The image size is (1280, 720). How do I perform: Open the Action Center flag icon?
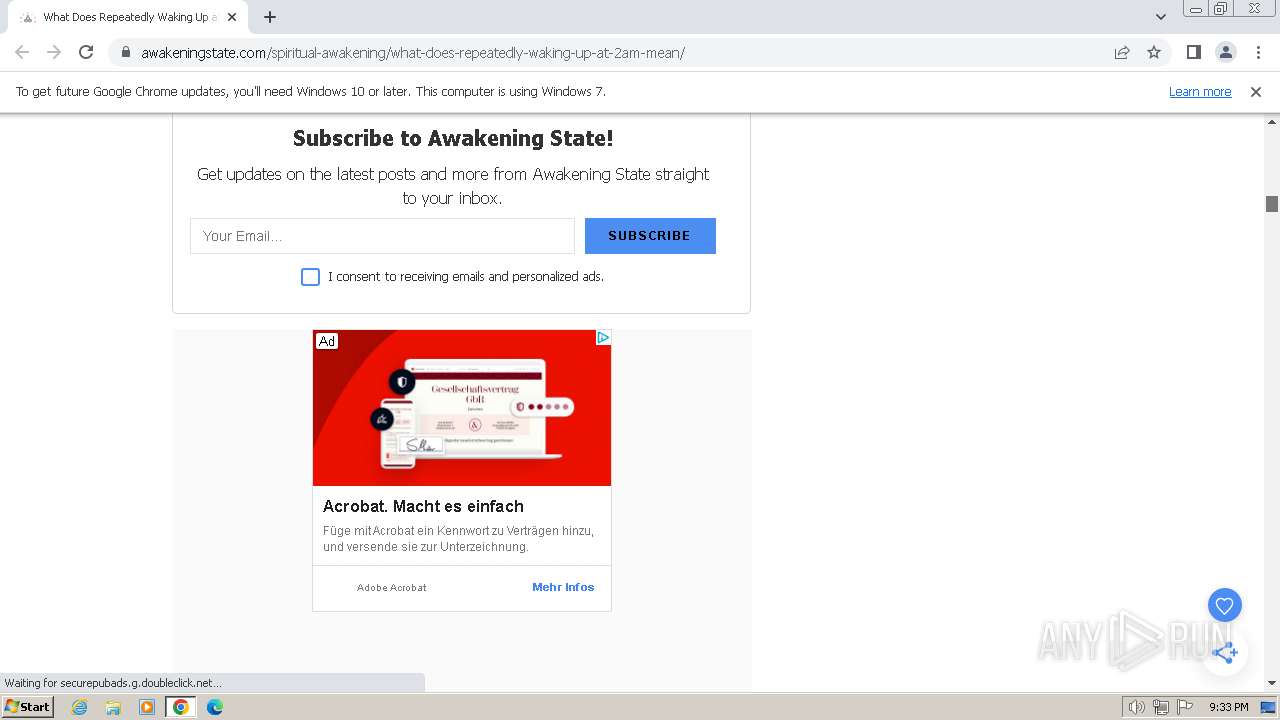[x=1184, y=707]
